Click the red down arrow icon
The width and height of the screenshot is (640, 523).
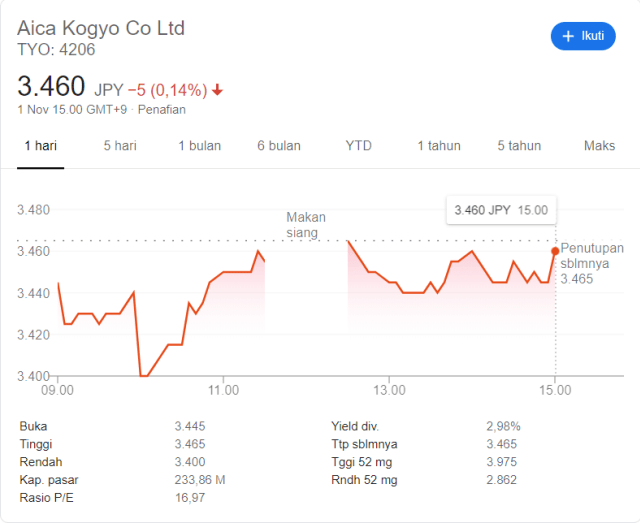pyautogui.click(x=217, y=90)
